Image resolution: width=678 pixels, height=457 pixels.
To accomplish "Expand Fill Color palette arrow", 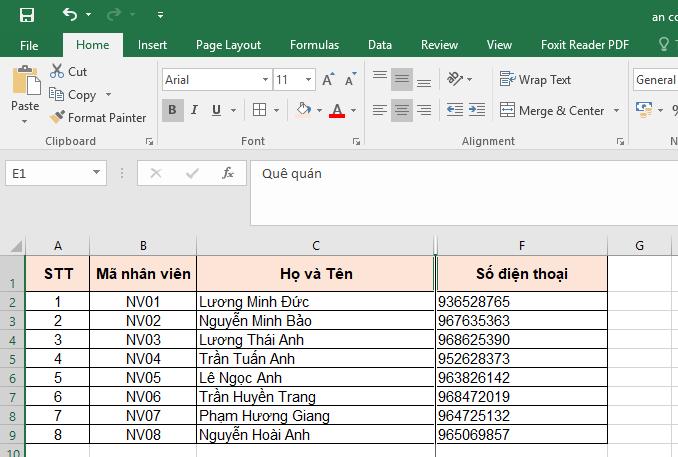I will (x=320, y=111).
